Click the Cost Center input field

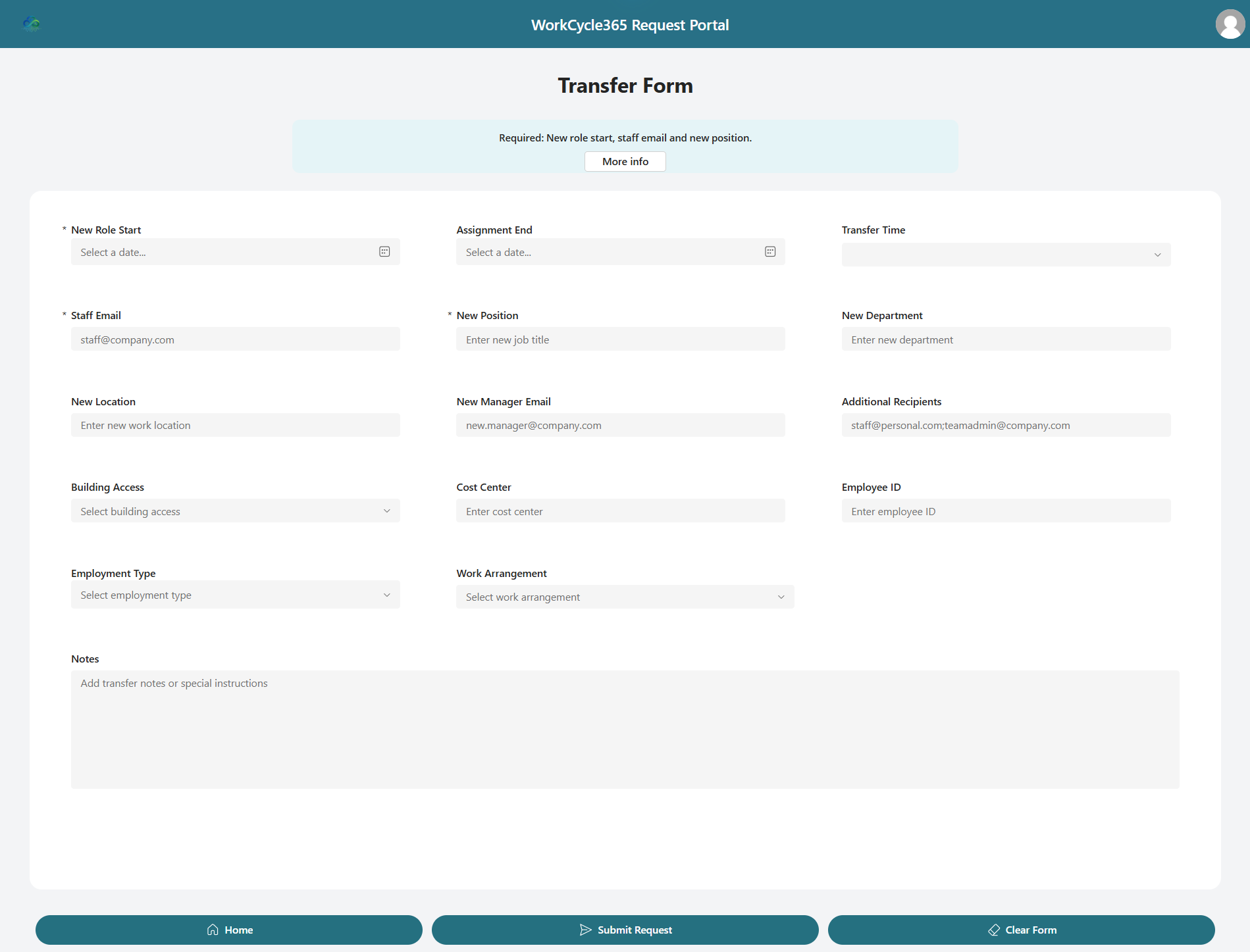click(620, 511)
